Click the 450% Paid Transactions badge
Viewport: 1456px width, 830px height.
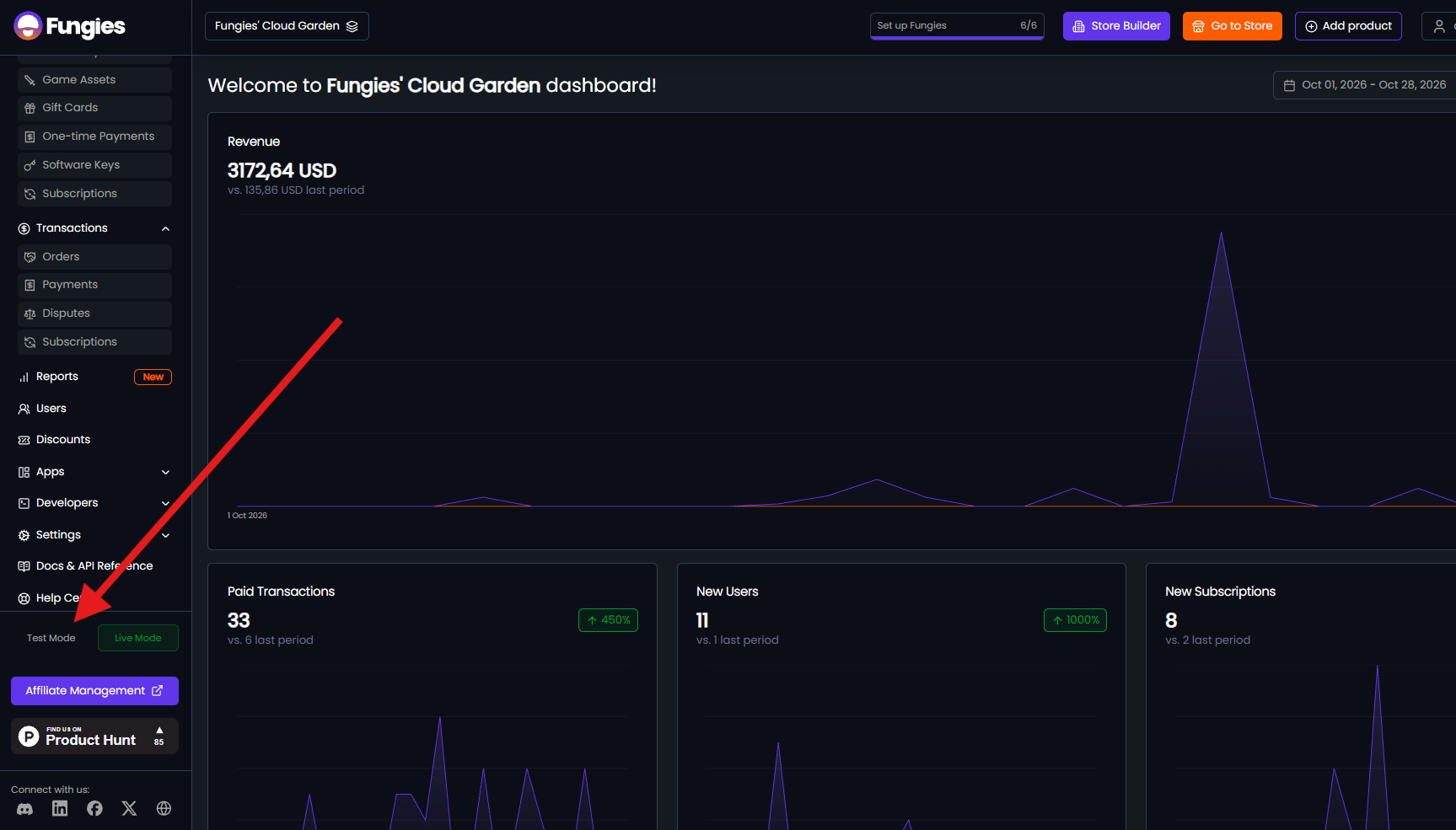click(608, 620)
